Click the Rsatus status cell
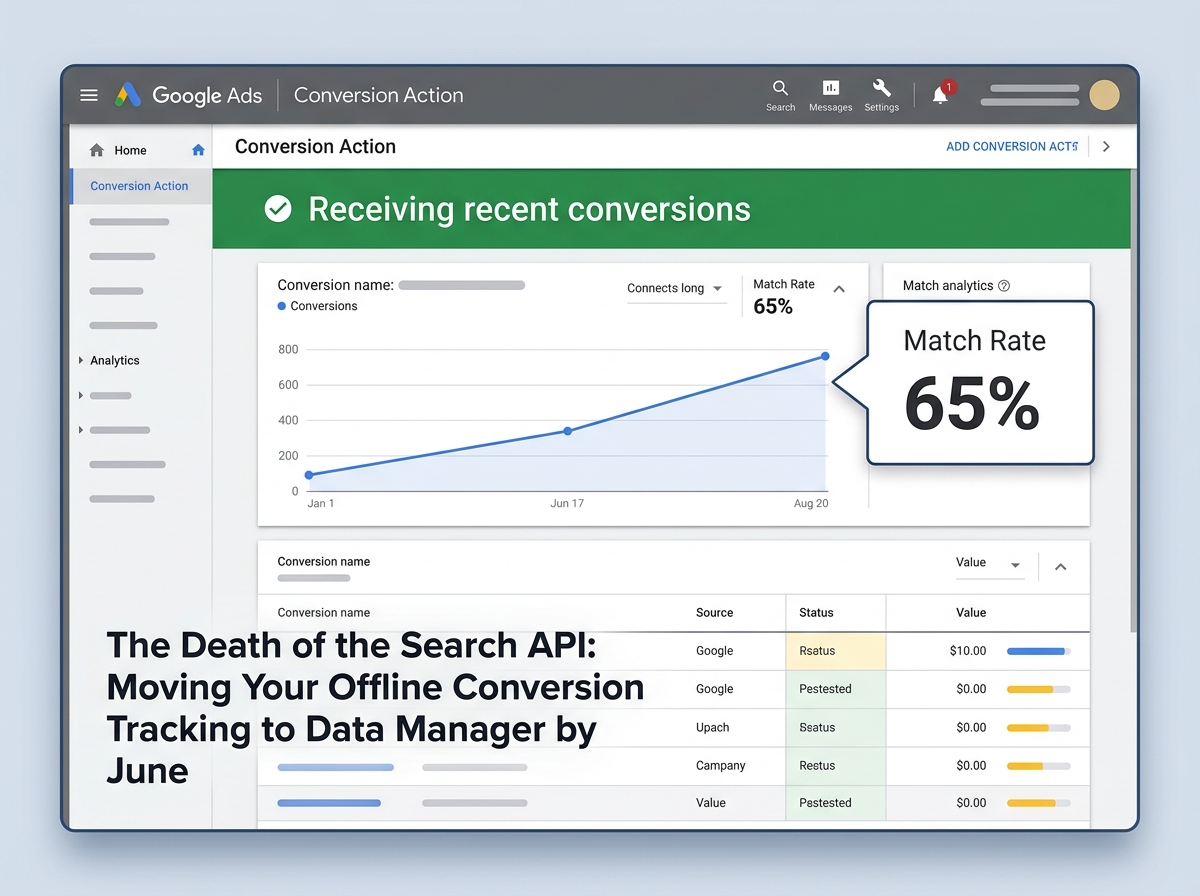1200x896 pixels. click(836, 651)
